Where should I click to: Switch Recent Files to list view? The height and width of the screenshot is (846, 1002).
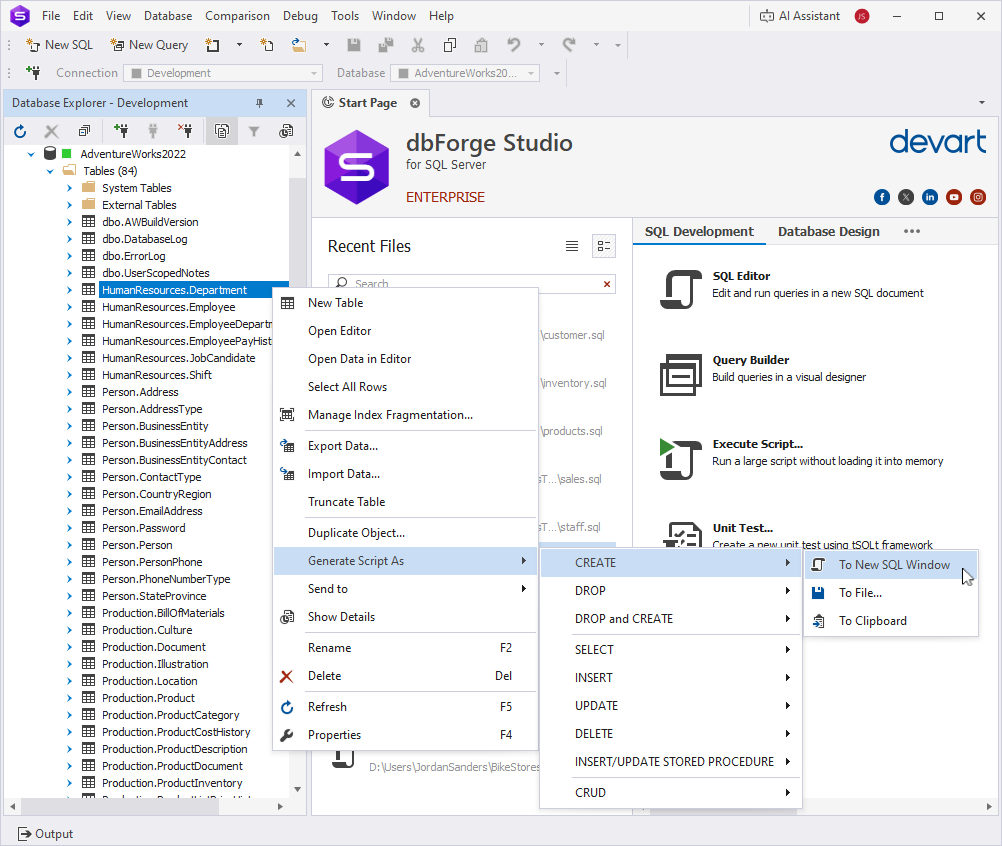[572, 246]
